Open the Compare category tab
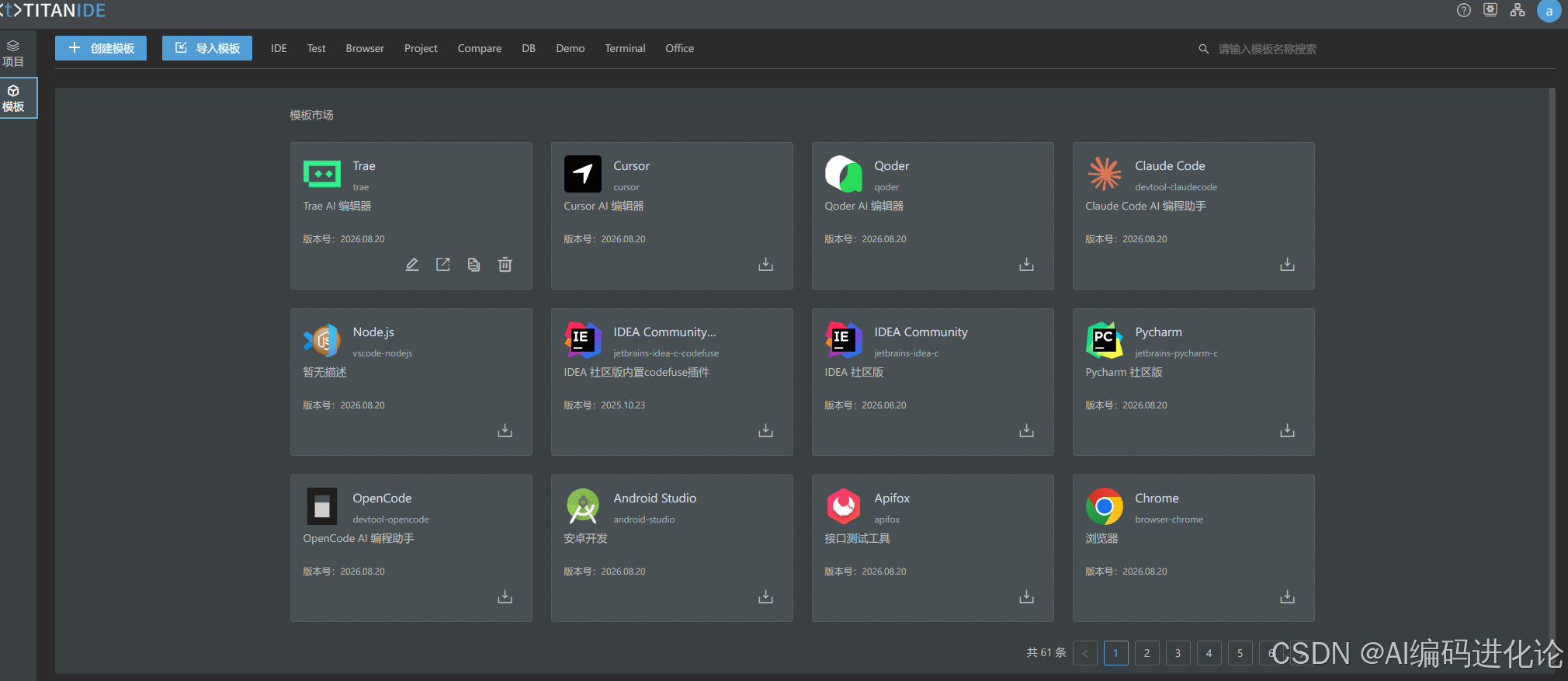This screenshot has width=1568, height=681. click(480, 48)
